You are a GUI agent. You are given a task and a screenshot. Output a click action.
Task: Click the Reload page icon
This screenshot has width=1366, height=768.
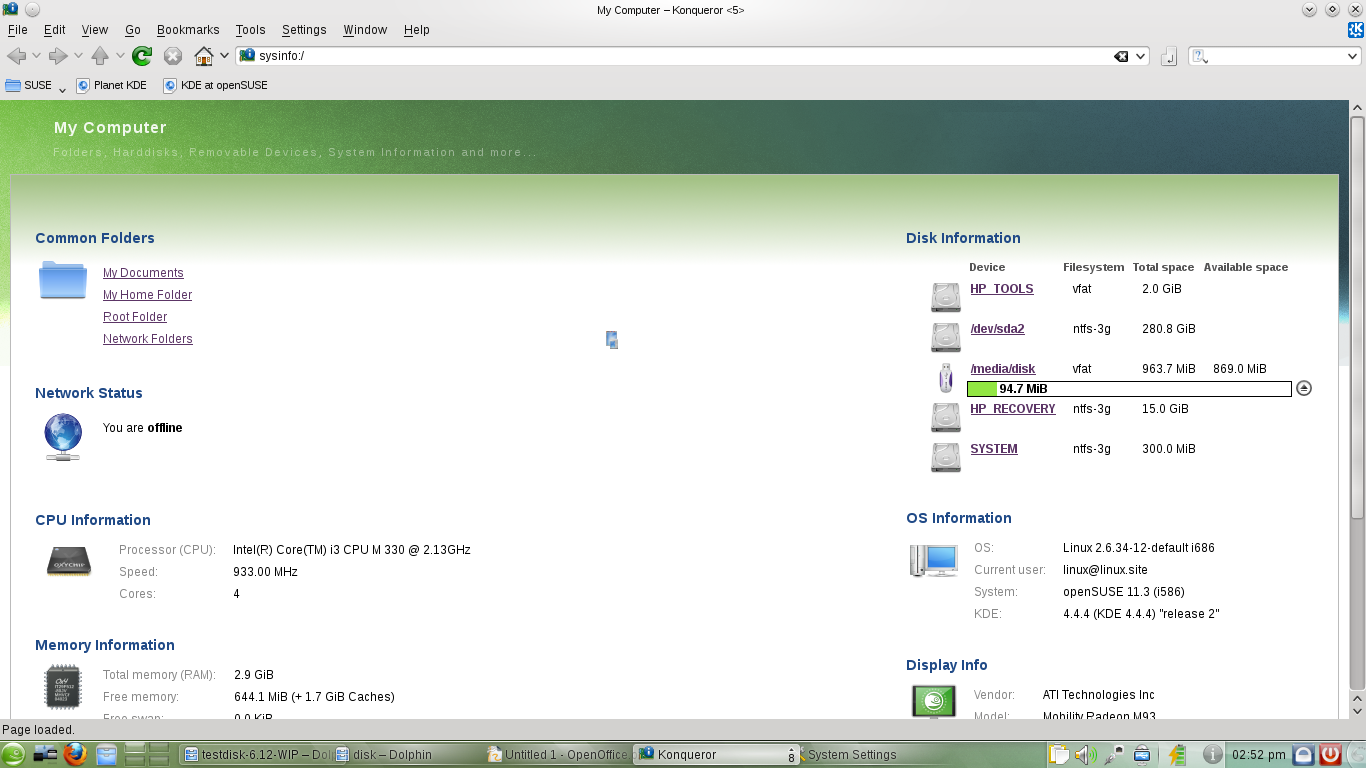pos(142,56)
